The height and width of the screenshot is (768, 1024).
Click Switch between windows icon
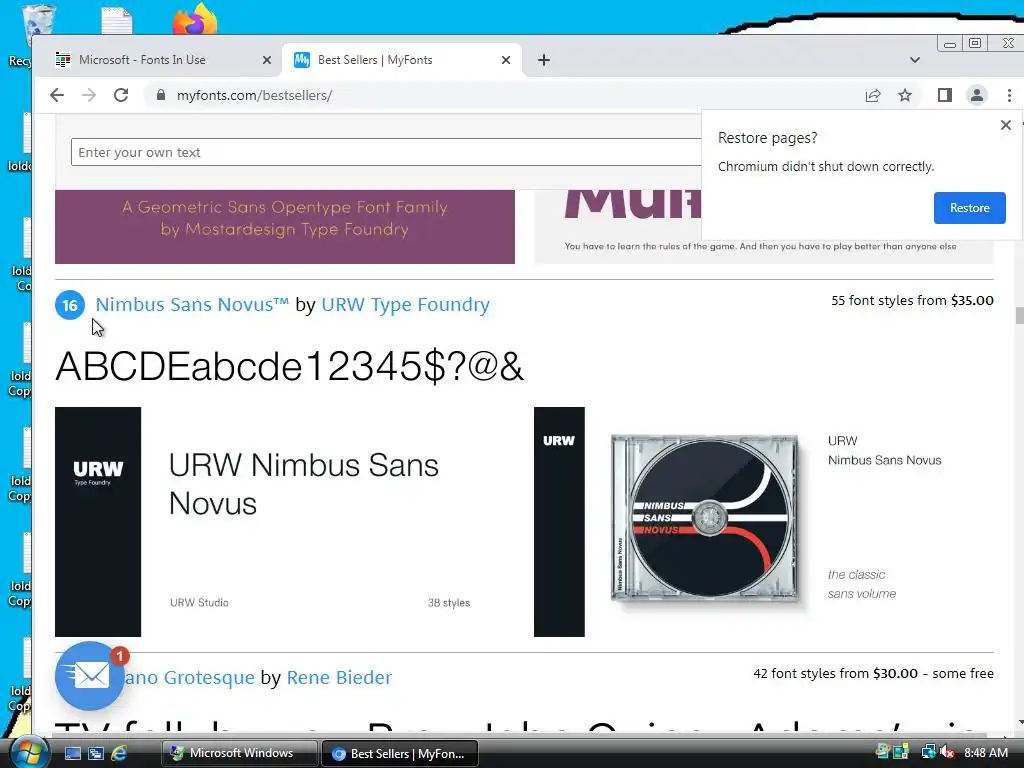pyautogui.click(x=96, y=753)
